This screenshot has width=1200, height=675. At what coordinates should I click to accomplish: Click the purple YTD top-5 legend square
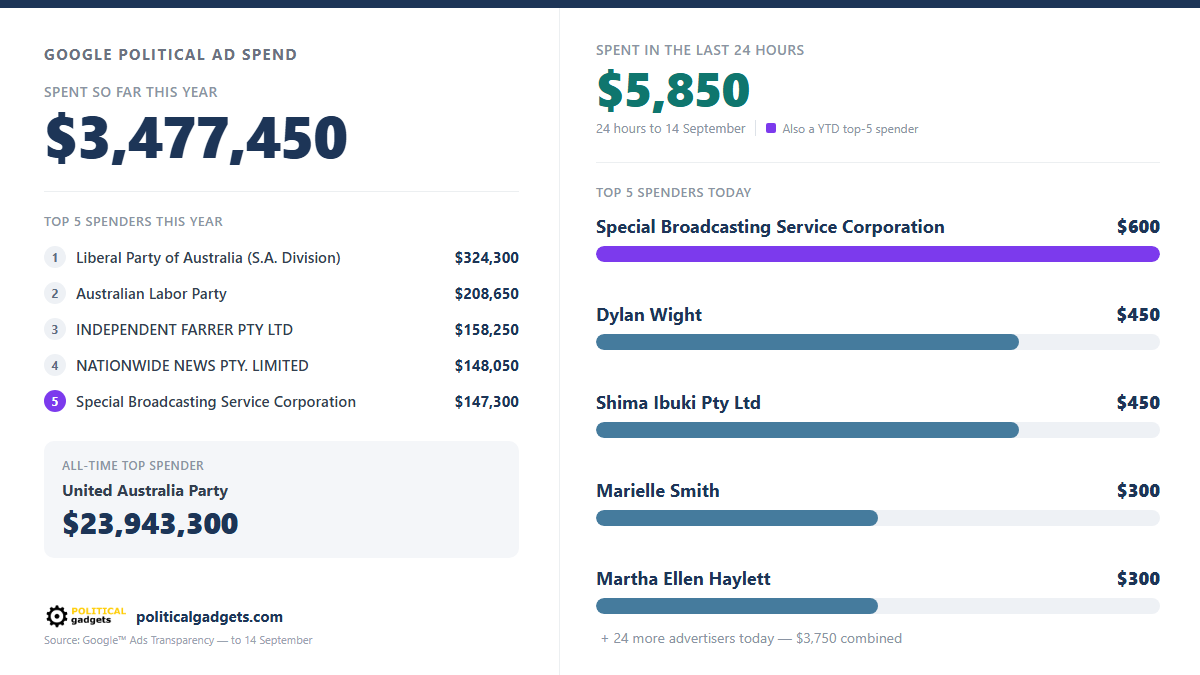771,128
